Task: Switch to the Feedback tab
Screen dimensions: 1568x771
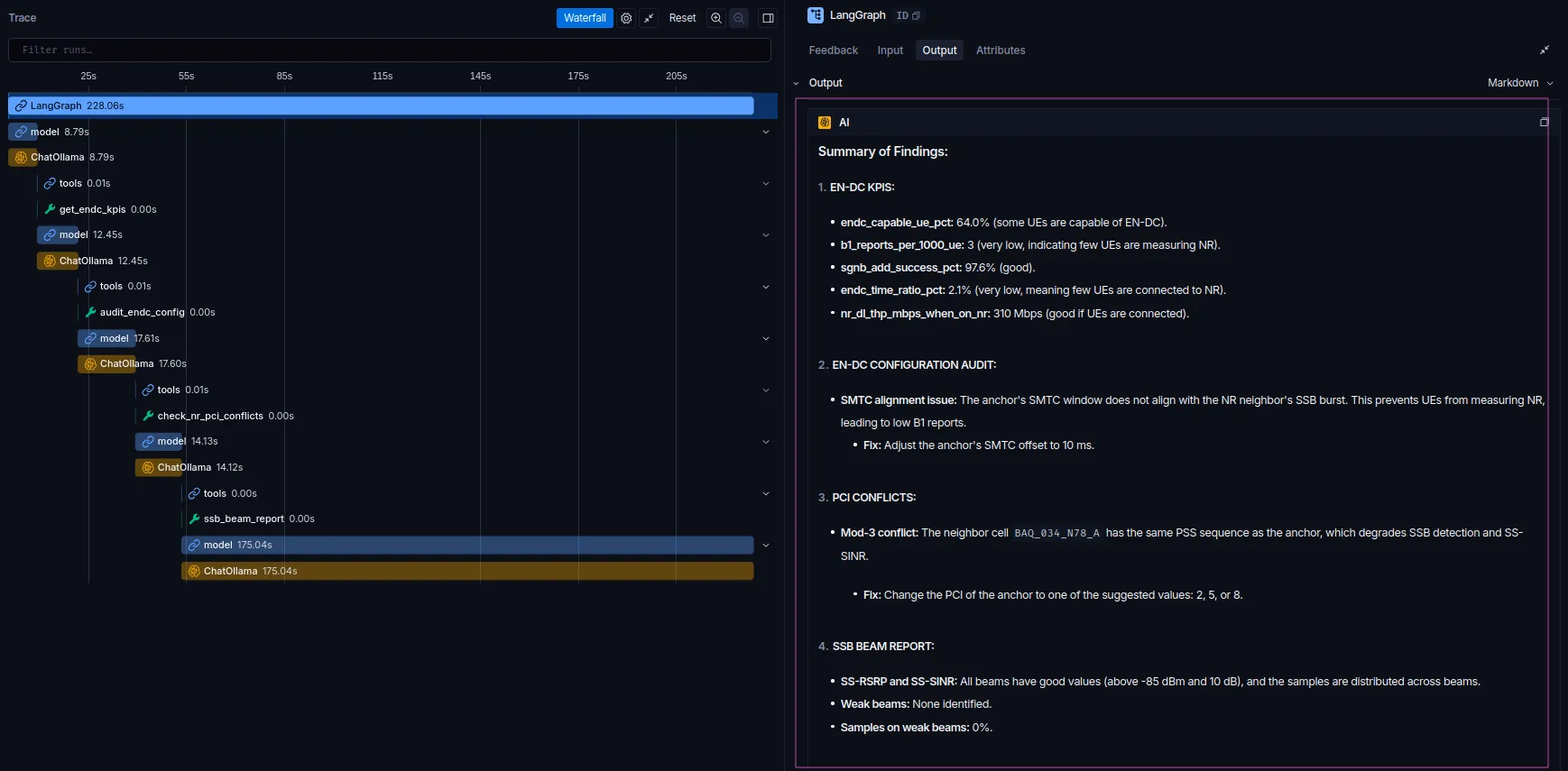Action: click(x=834, y=50)
